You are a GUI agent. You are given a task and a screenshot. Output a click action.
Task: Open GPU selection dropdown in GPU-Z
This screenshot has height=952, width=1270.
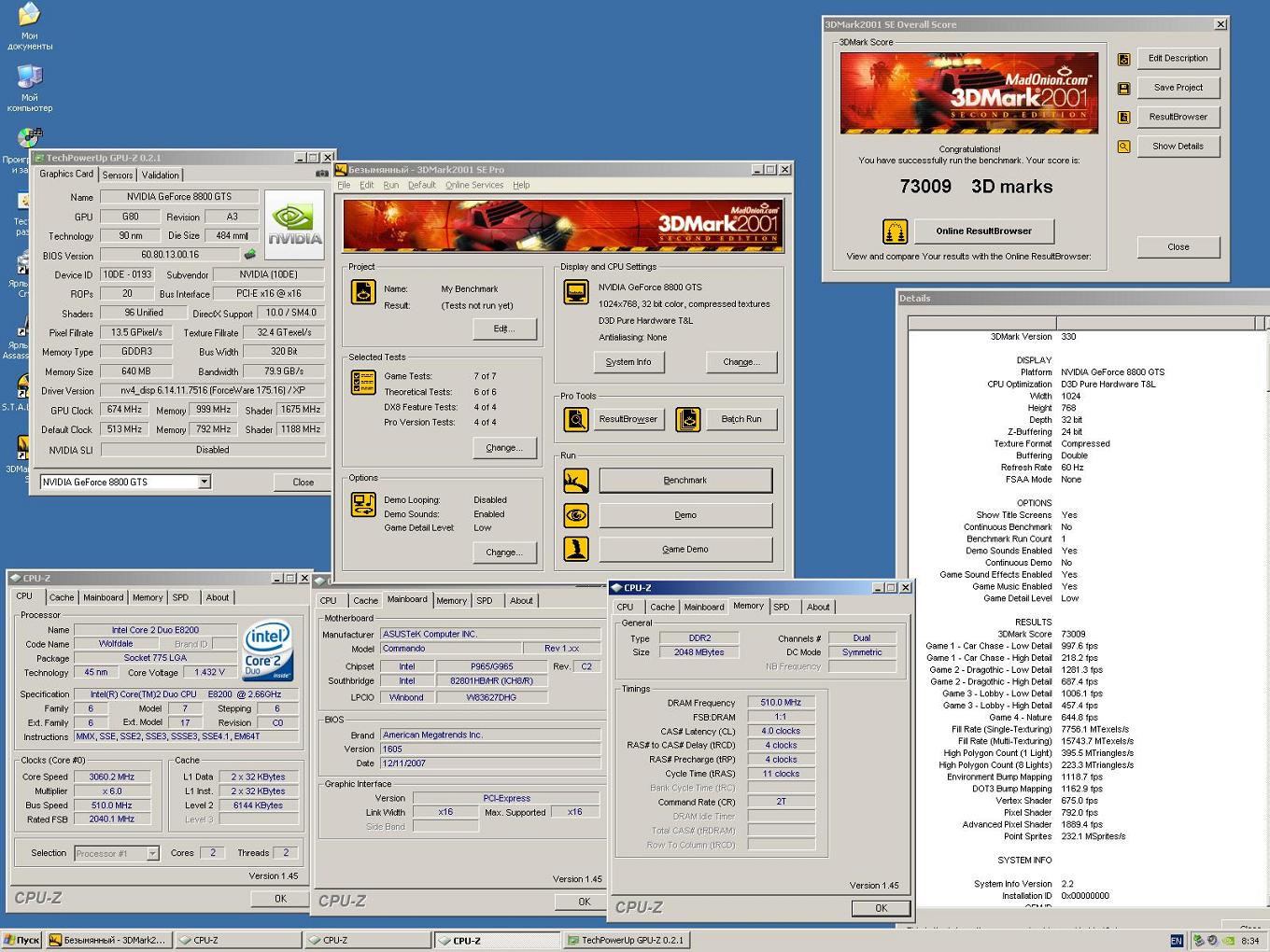(x=205, y=483)
